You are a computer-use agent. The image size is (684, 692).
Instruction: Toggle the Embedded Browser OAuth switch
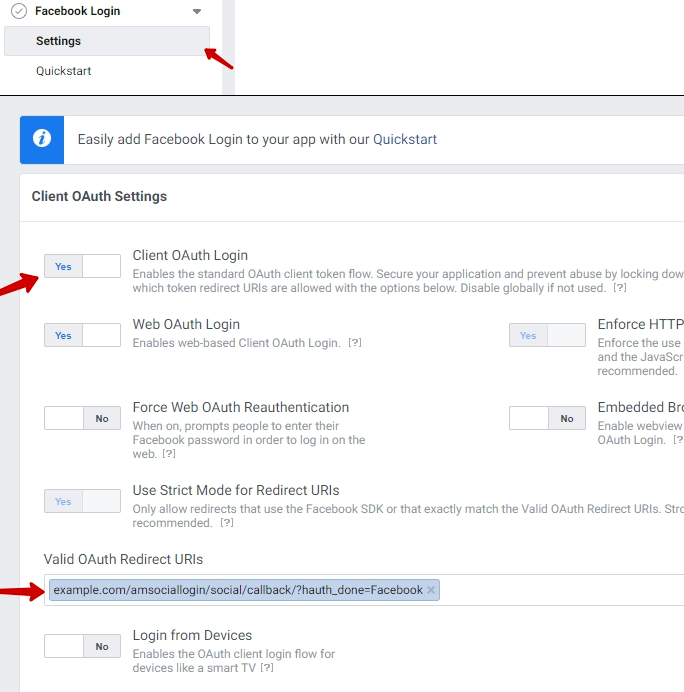pyautogui.click(x=547, y=418)
